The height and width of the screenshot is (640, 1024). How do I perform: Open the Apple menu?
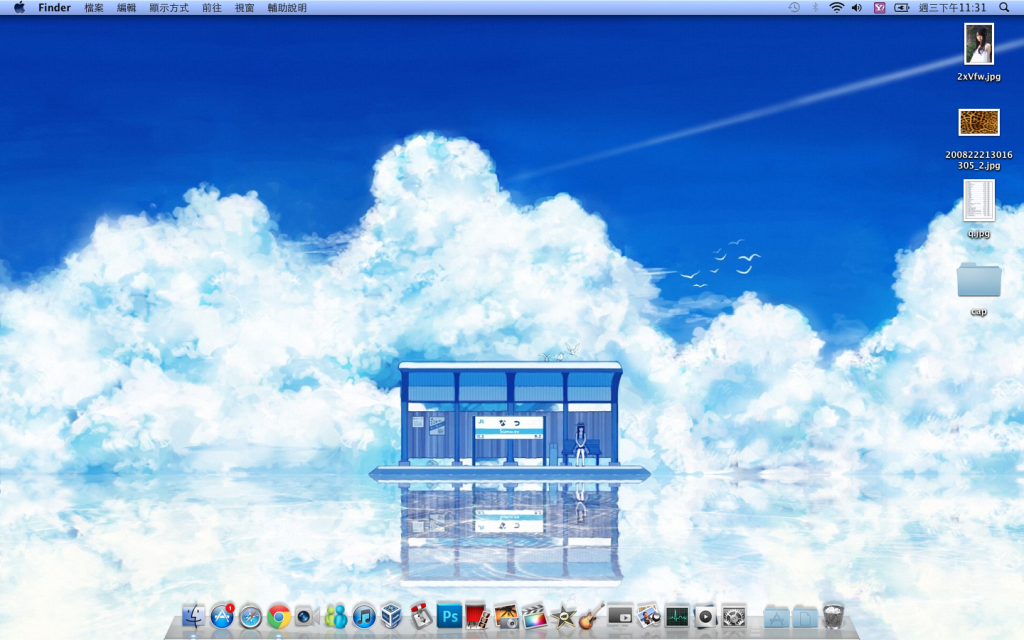coord(19,8)
